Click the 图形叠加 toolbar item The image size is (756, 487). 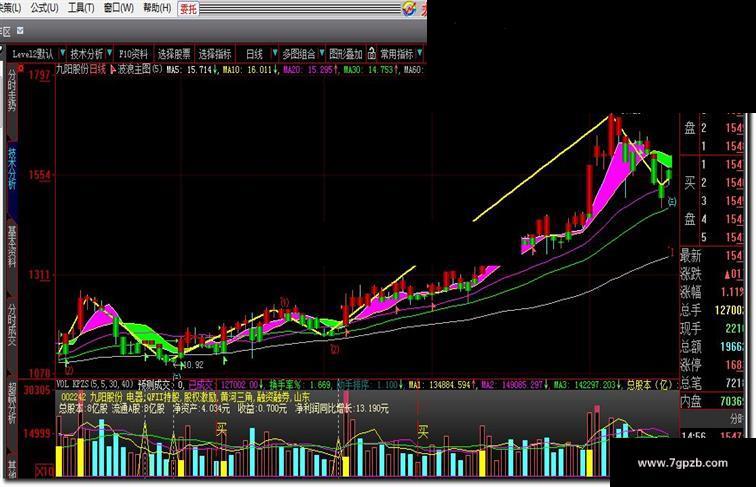click(x=346, y=54)
